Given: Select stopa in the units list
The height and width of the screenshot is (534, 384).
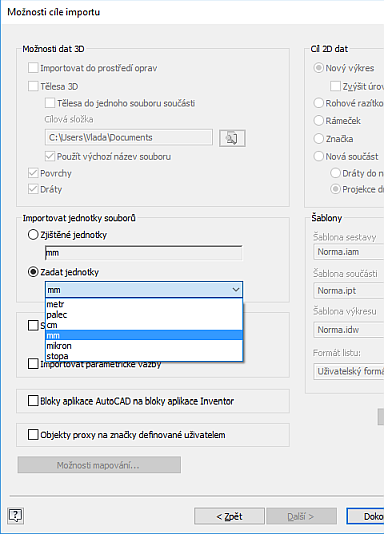Looking at the screenshot, I should pyautogui.click(x=144, y=356).
